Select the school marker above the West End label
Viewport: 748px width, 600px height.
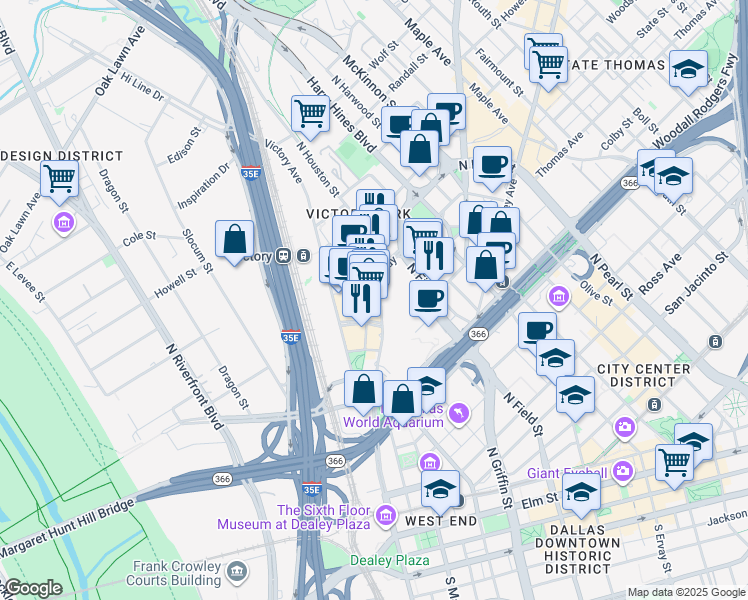click(x=439, y=489)
